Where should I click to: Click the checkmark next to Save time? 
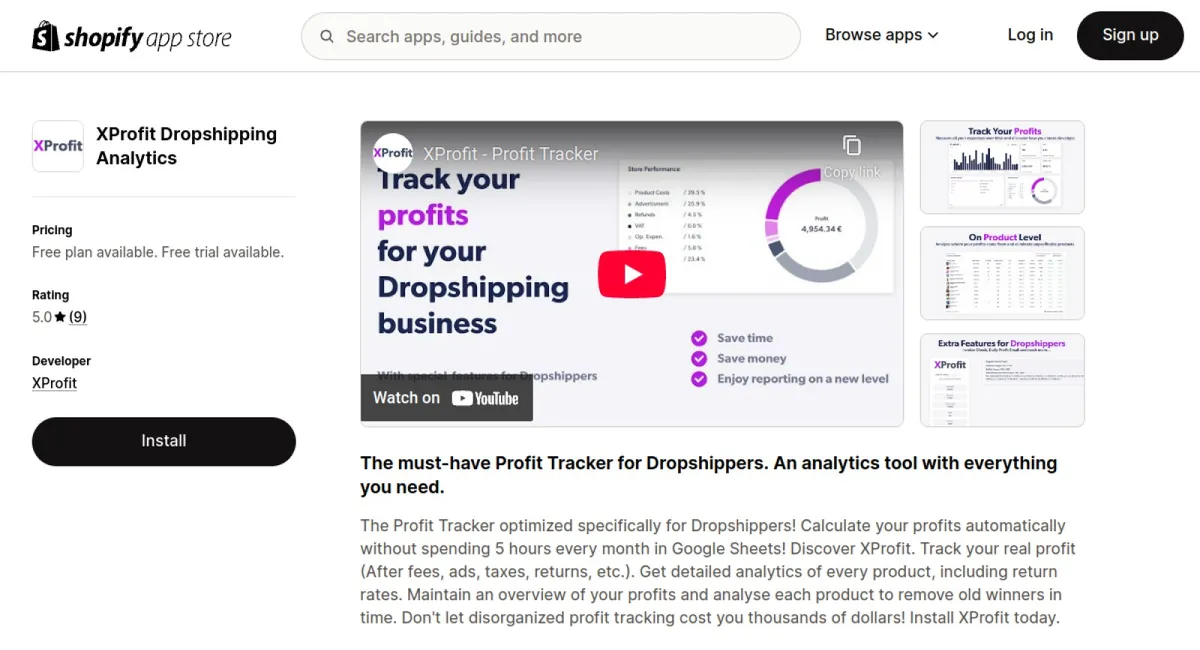[x=699, y=338]
